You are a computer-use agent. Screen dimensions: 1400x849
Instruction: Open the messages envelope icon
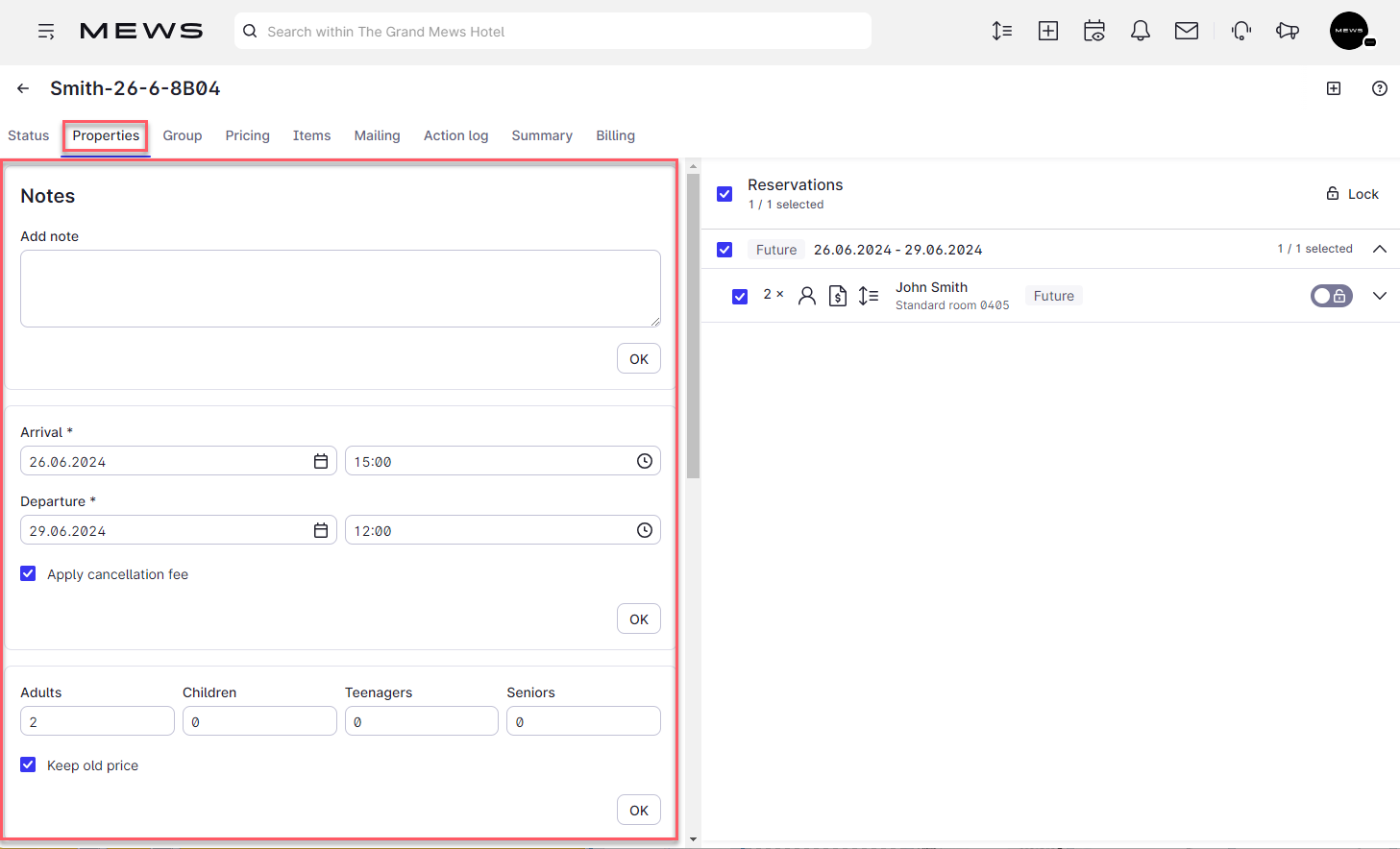coord(1187,31)
